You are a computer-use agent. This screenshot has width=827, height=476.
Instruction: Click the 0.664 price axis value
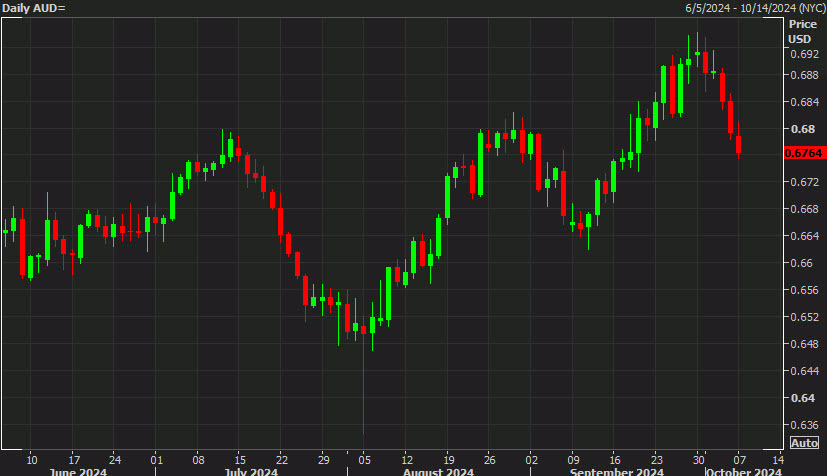point(804,236)
